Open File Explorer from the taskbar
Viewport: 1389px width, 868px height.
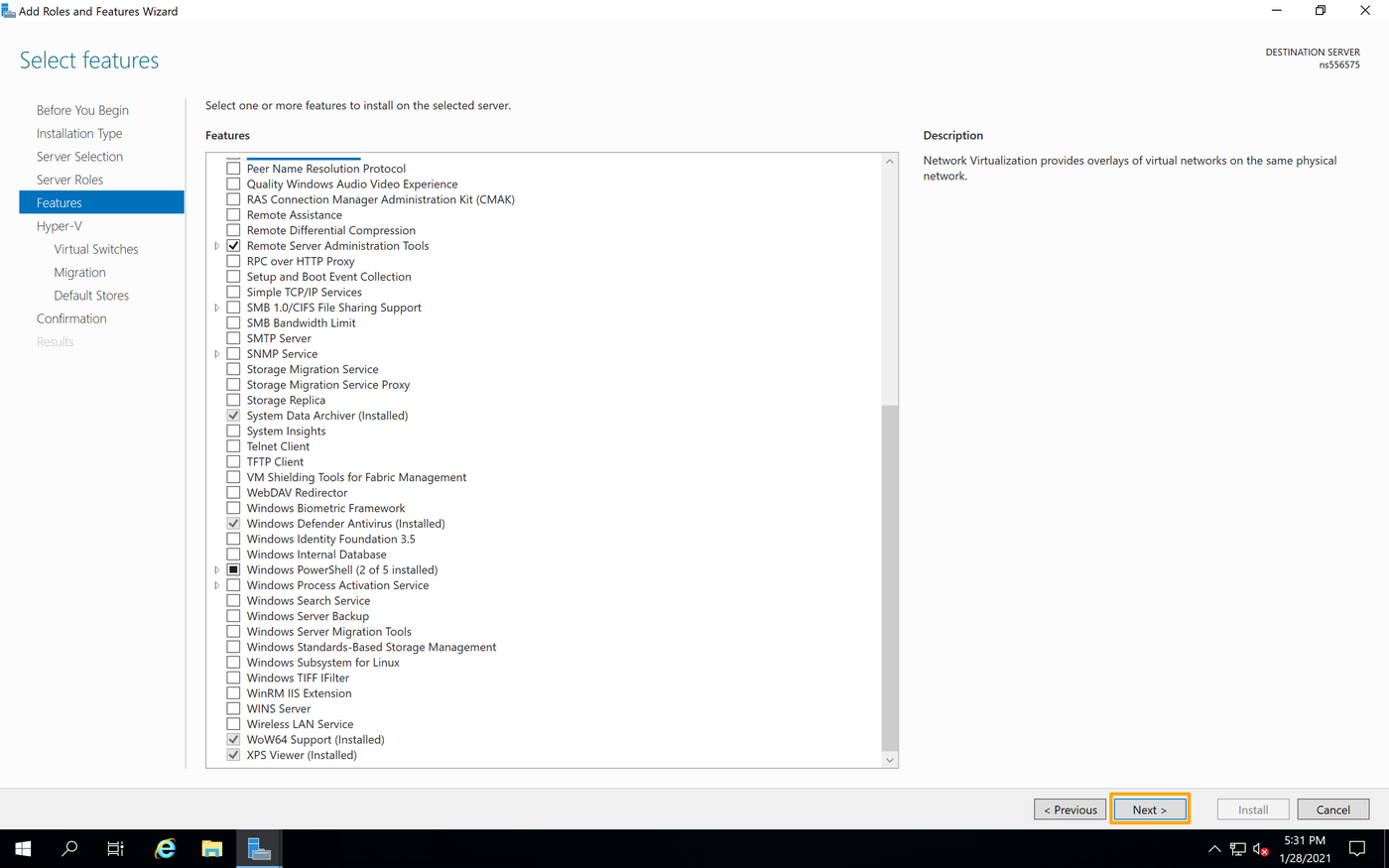[211, 848]
